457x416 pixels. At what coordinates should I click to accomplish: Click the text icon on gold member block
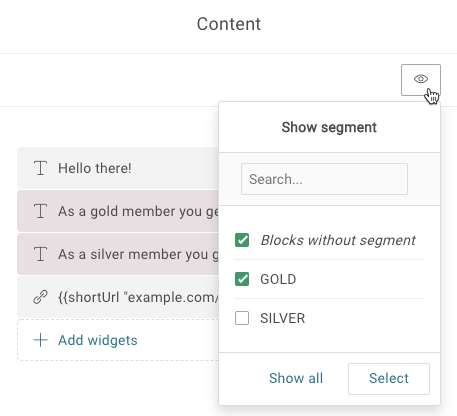[x=41, y=211]
